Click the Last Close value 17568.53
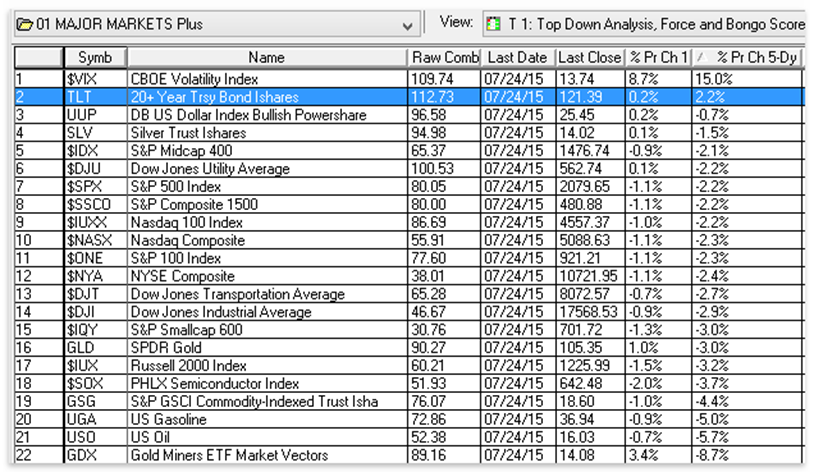The height and width of the screenshot is (472, 814). coord(588,312)
